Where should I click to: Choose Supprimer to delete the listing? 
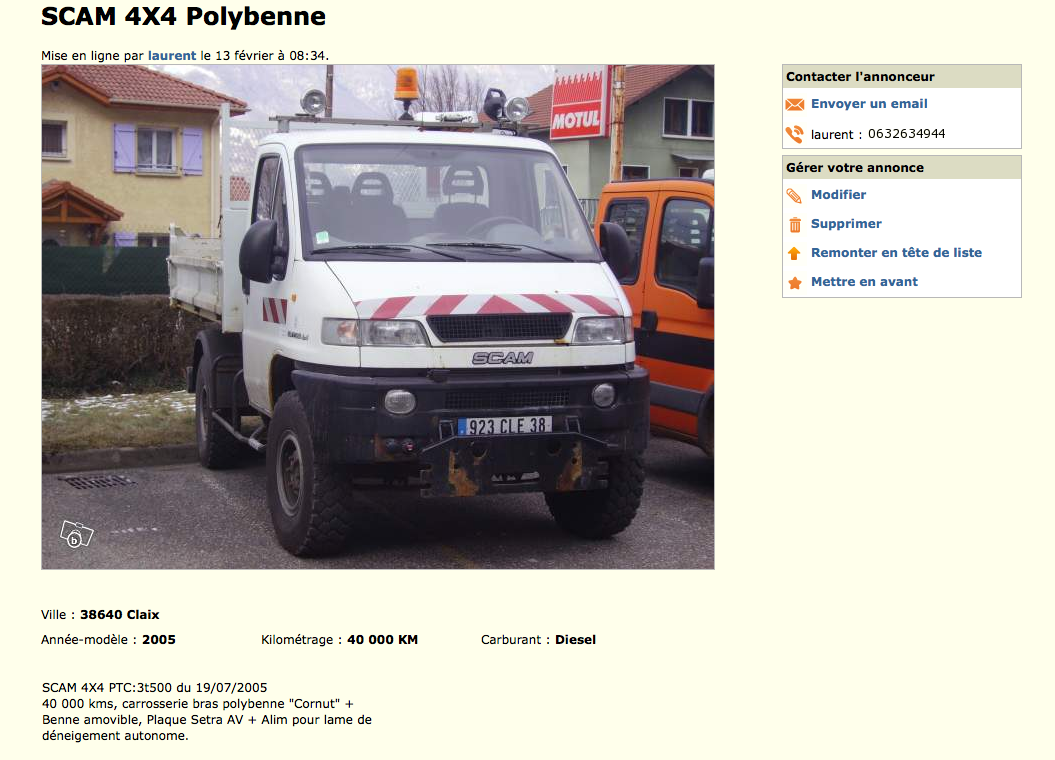click(x=846, y=223)
